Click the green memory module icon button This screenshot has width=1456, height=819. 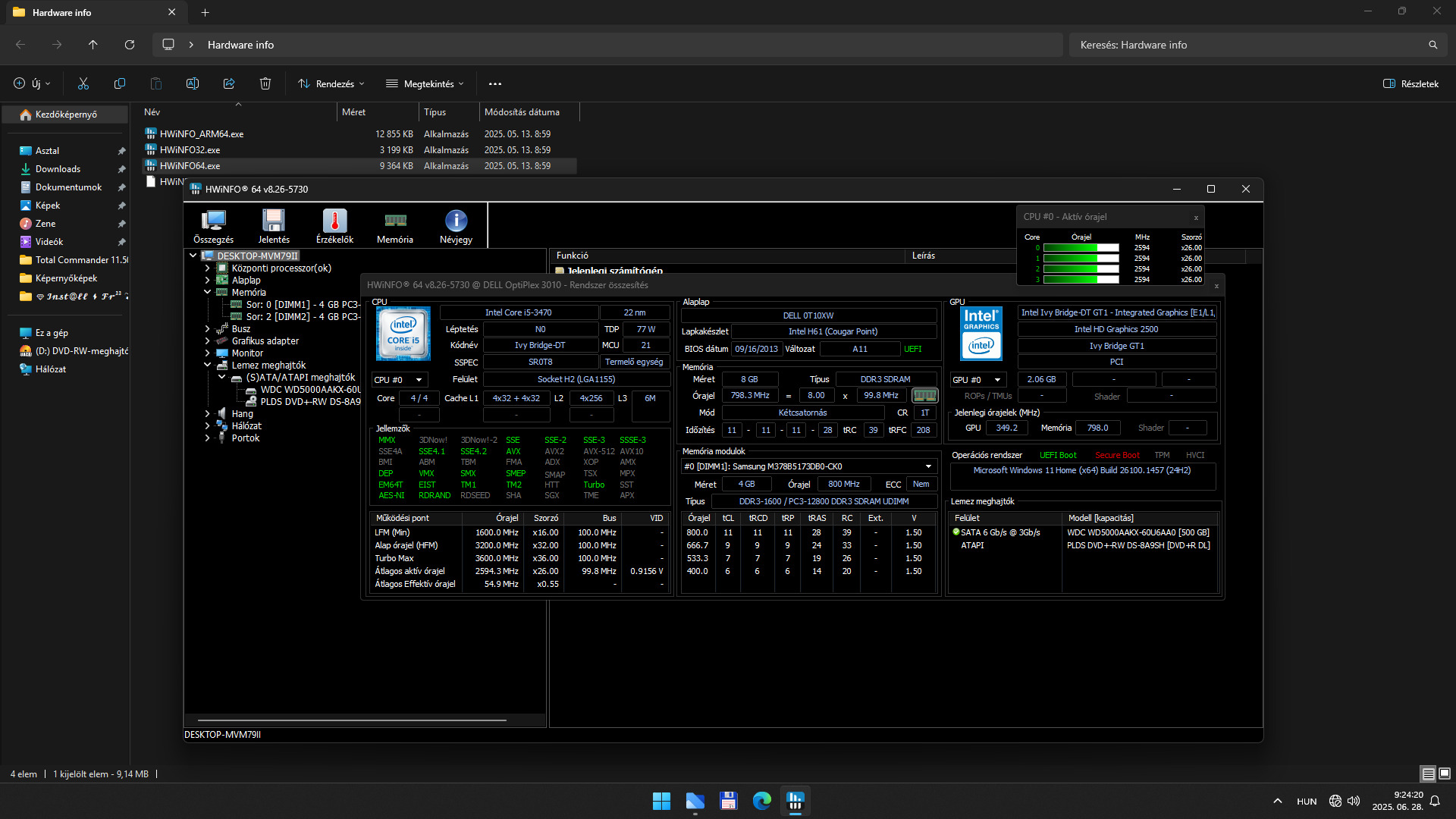coord(924,395)
